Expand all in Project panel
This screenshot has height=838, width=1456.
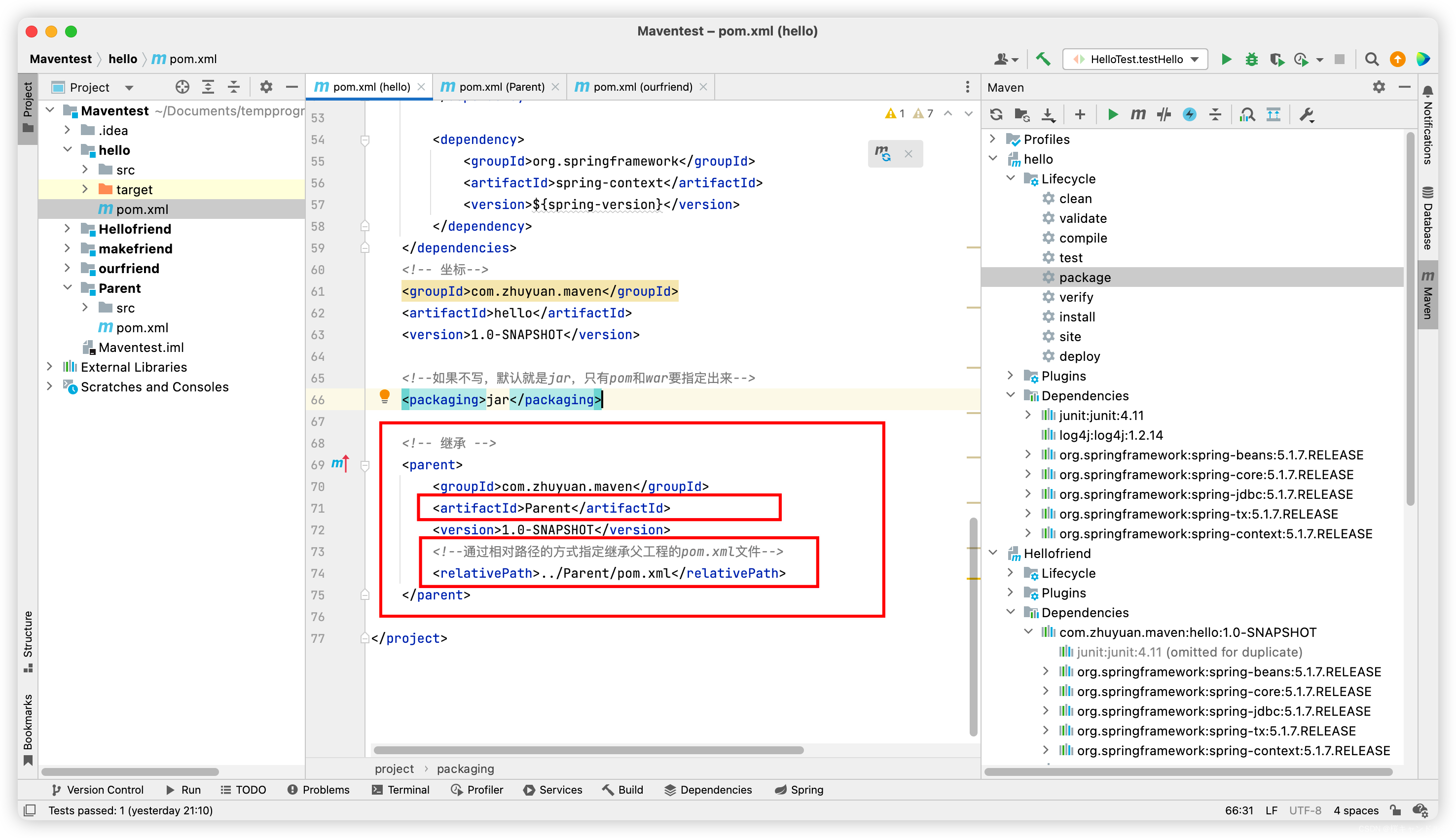coord(208,87)
